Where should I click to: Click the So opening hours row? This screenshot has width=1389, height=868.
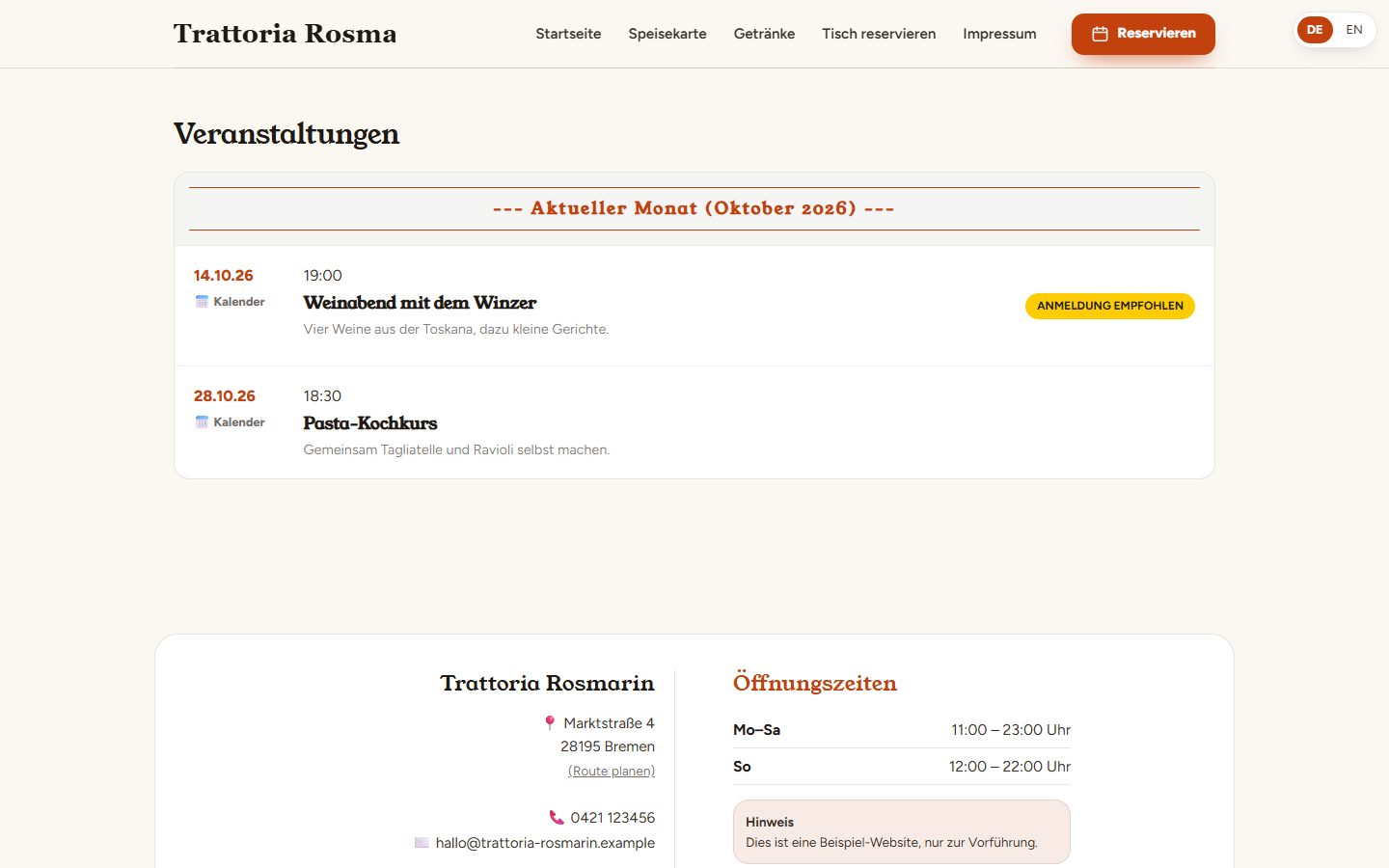pyautogui.click(x=902, y=767)
